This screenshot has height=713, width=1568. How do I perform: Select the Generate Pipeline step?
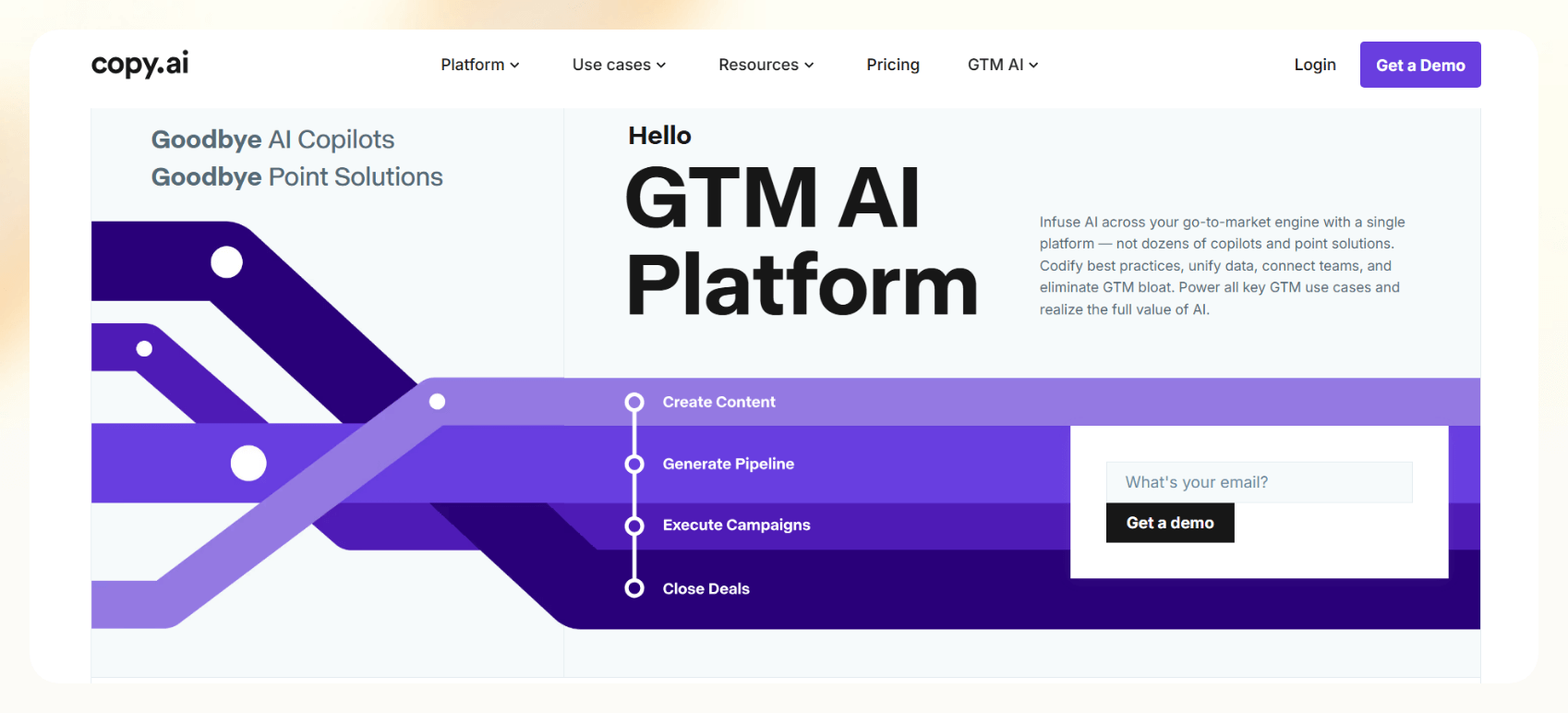728,464
